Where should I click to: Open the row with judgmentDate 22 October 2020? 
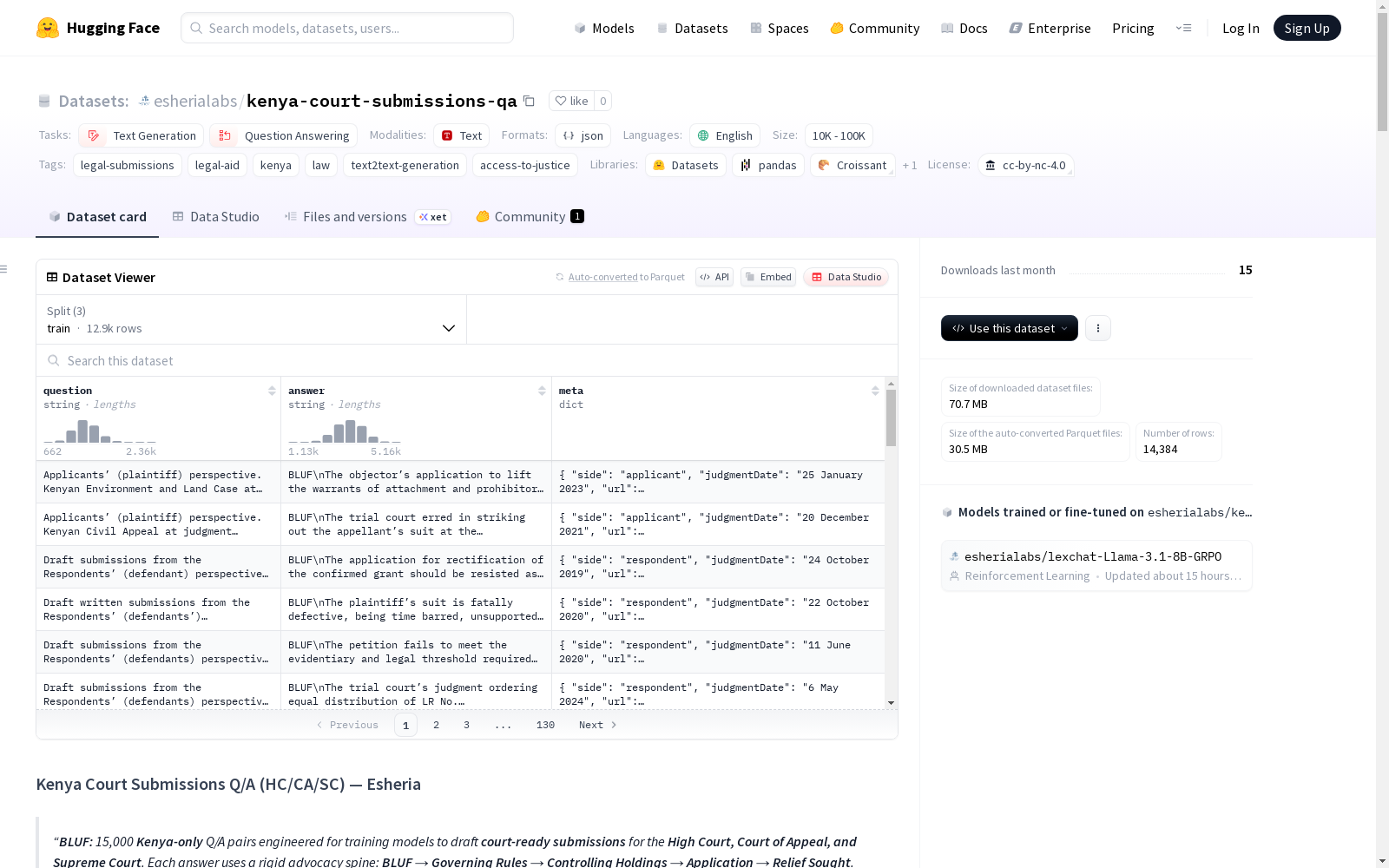(x=460, y=609)
